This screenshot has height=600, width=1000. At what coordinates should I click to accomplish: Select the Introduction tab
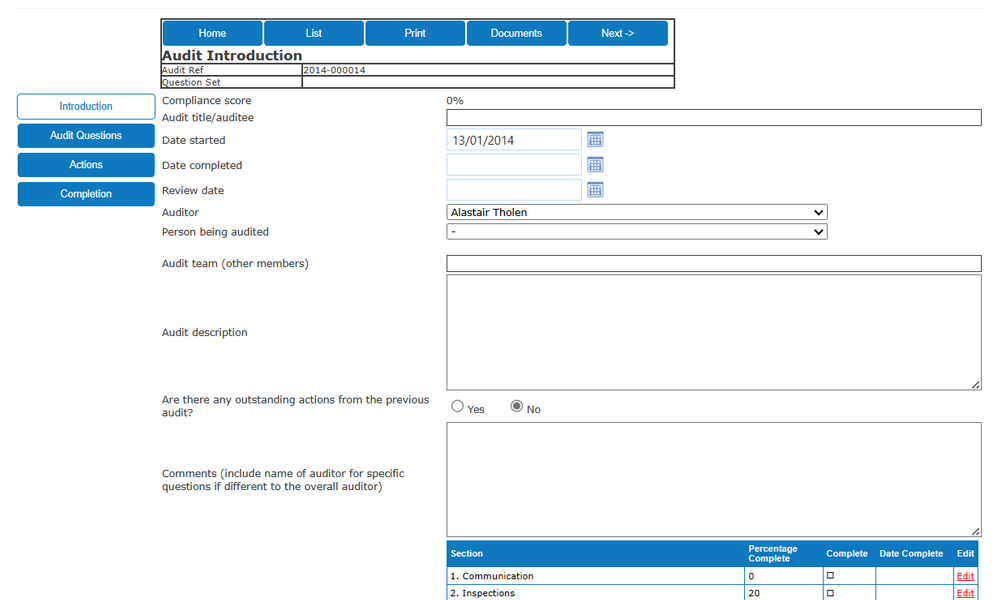[x=85, y=106]
